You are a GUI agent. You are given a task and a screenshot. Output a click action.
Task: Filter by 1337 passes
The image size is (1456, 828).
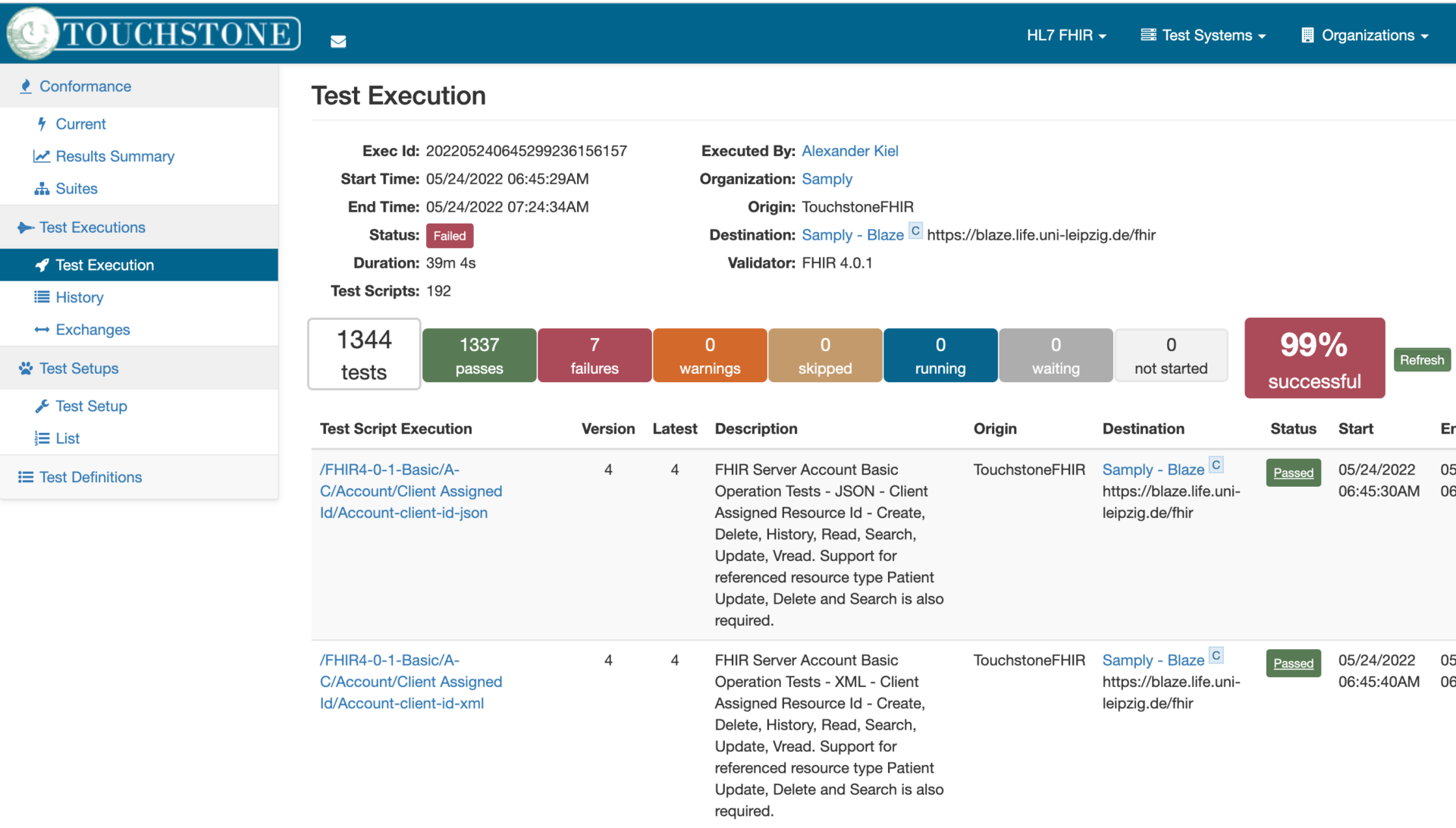click(479, 356)
